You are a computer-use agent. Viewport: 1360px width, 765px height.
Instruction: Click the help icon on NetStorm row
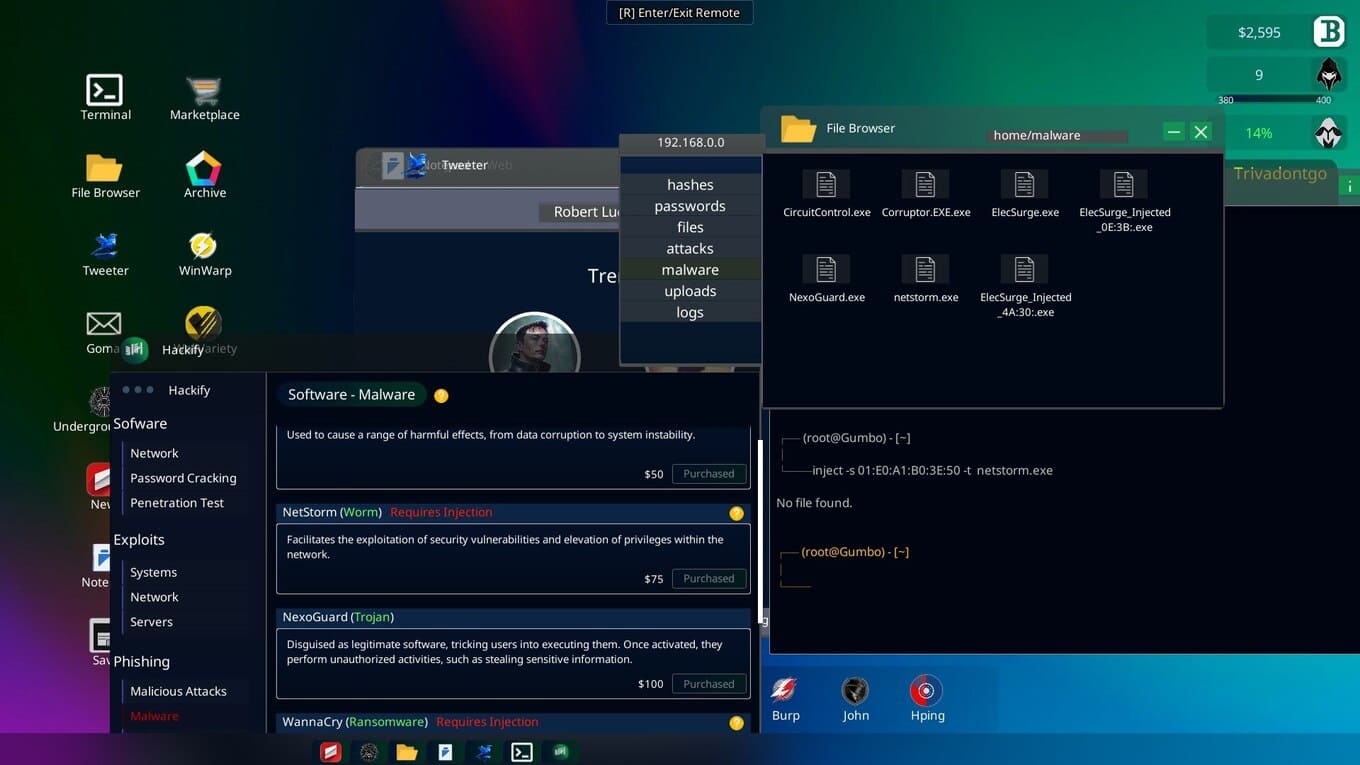737,513
